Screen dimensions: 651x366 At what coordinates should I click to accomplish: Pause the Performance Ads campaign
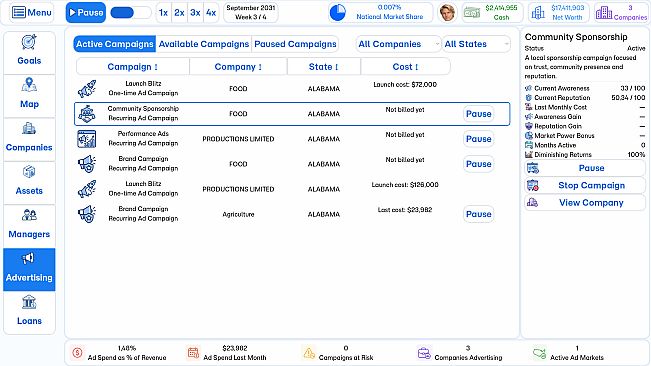point(478,139)
